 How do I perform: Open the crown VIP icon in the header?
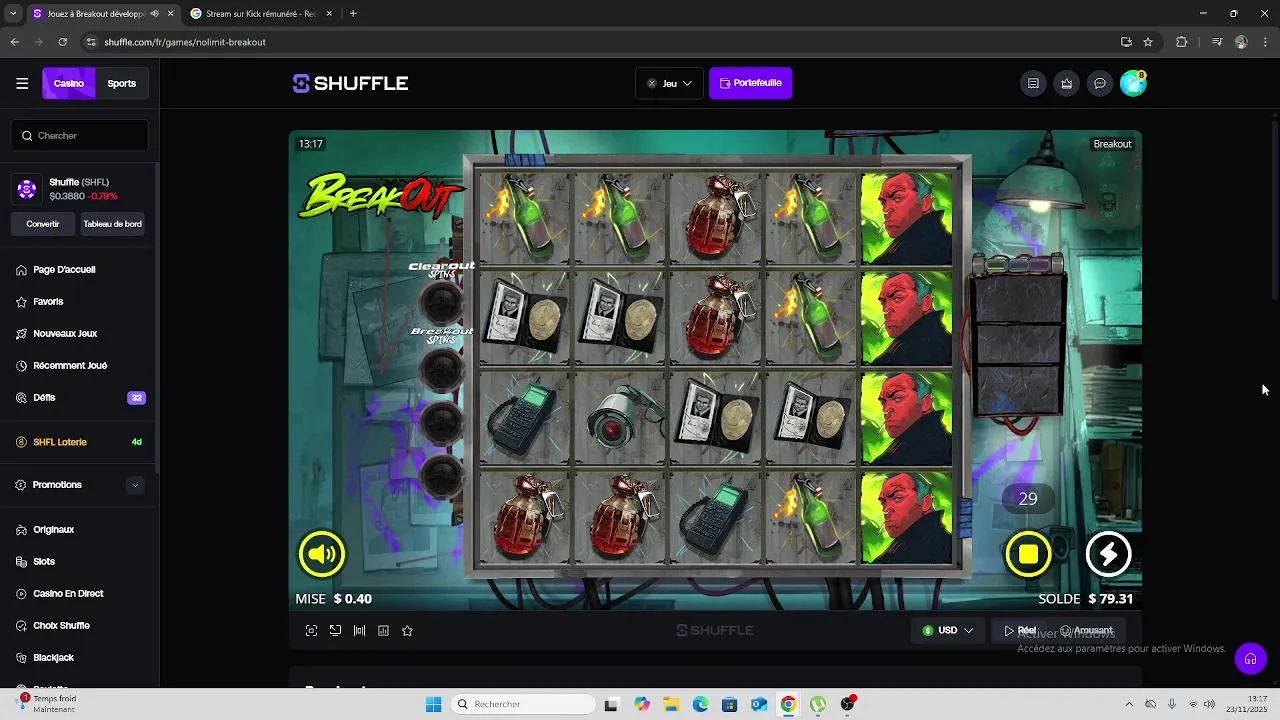tap(1066, 84)
